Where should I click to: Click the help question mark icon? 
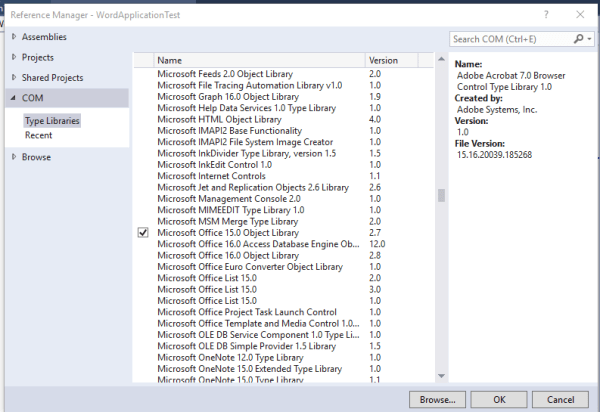click(x=546, y=15)
